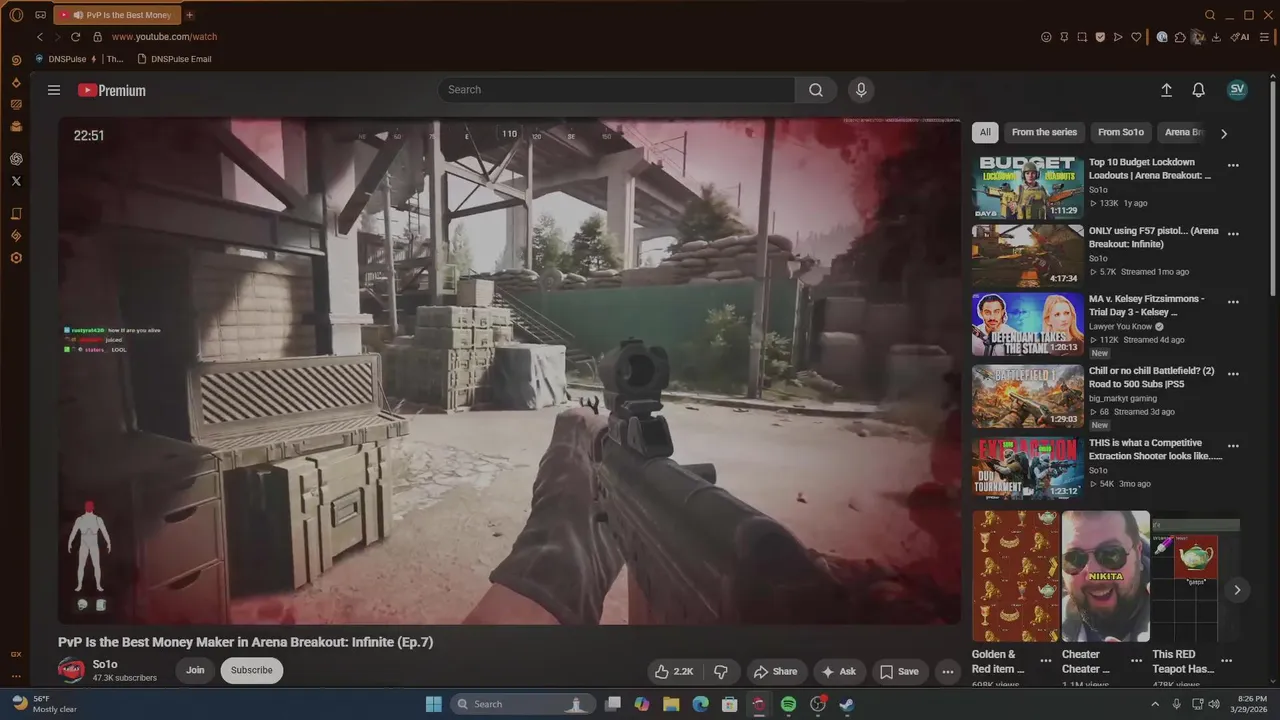Image resolution: width=1280 pixels, height=720 pixels.
Task: Open ChatGPT in Opera sidebar
Action: point(16,159)
